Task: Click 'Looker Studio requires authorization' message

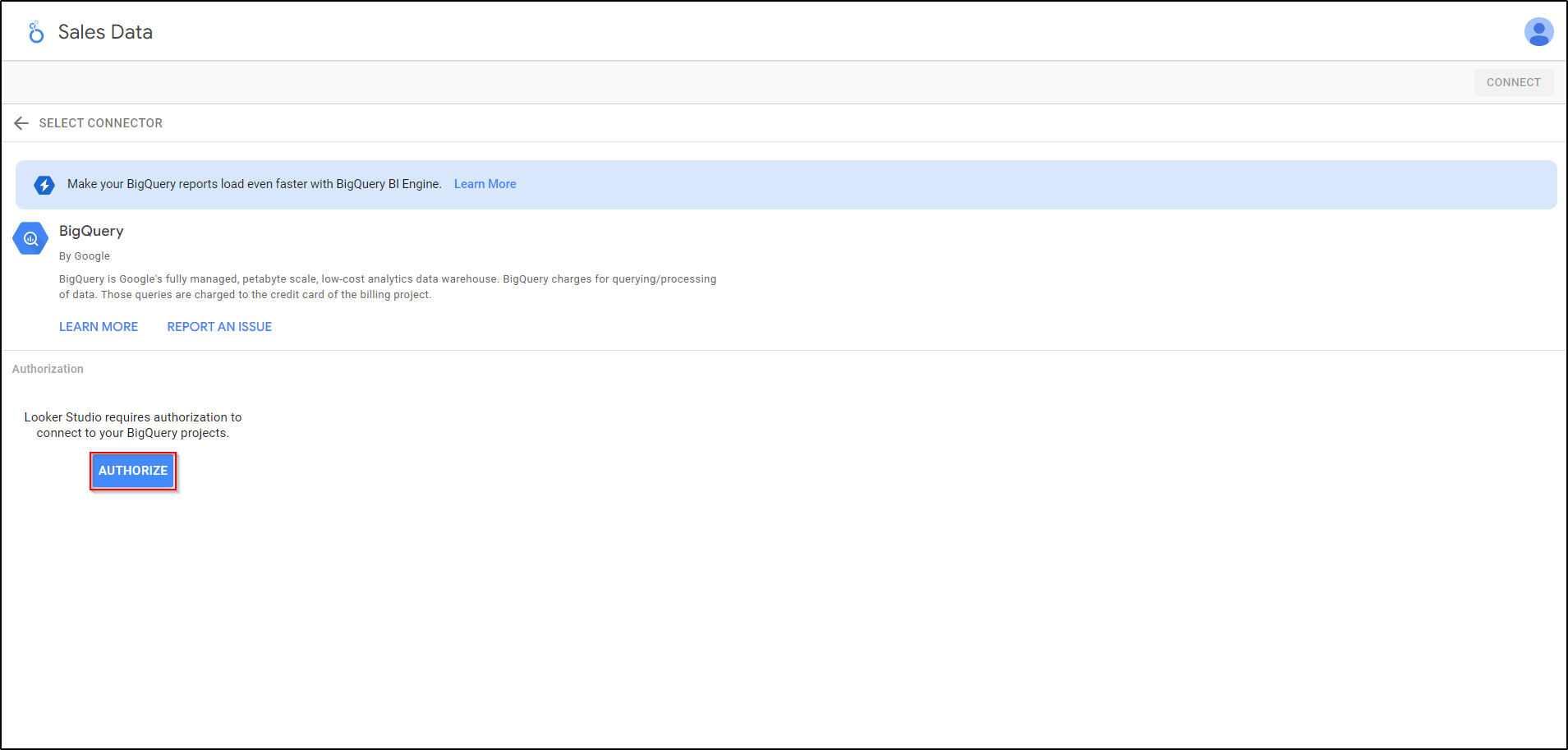Action: pyautogui.click(x=133, y=426)
